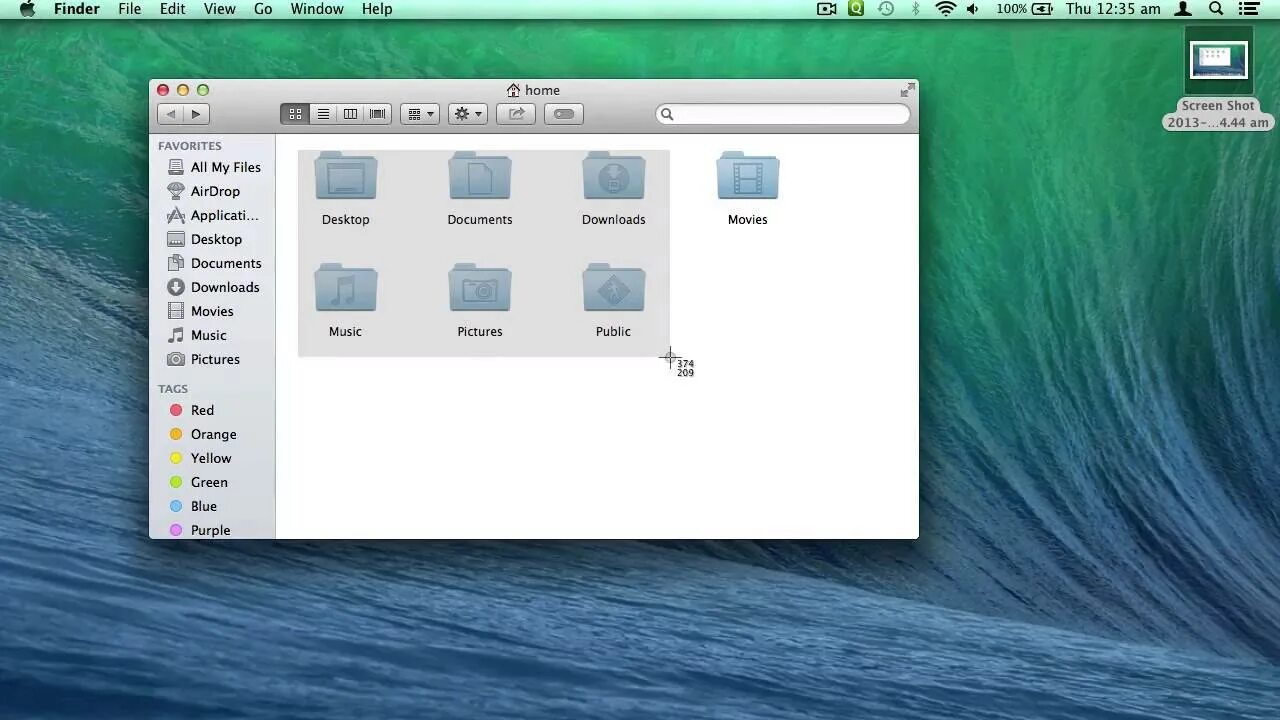Open All My Files in sidebar

[x=213, y=167]
